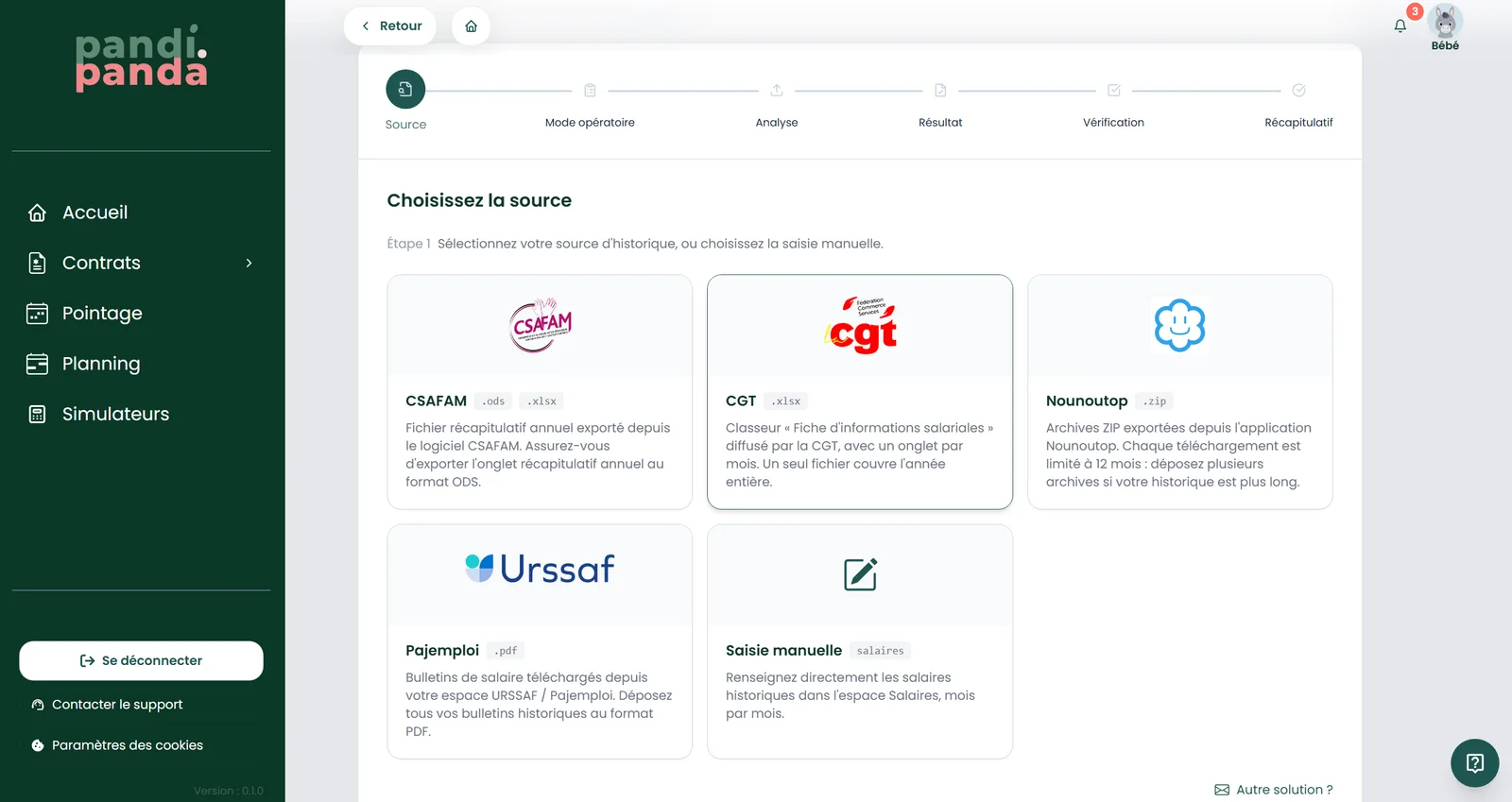The image size is (1512, 802).
Task: Click the Autre solution ? link
Action: click(x=1274, y=790)
